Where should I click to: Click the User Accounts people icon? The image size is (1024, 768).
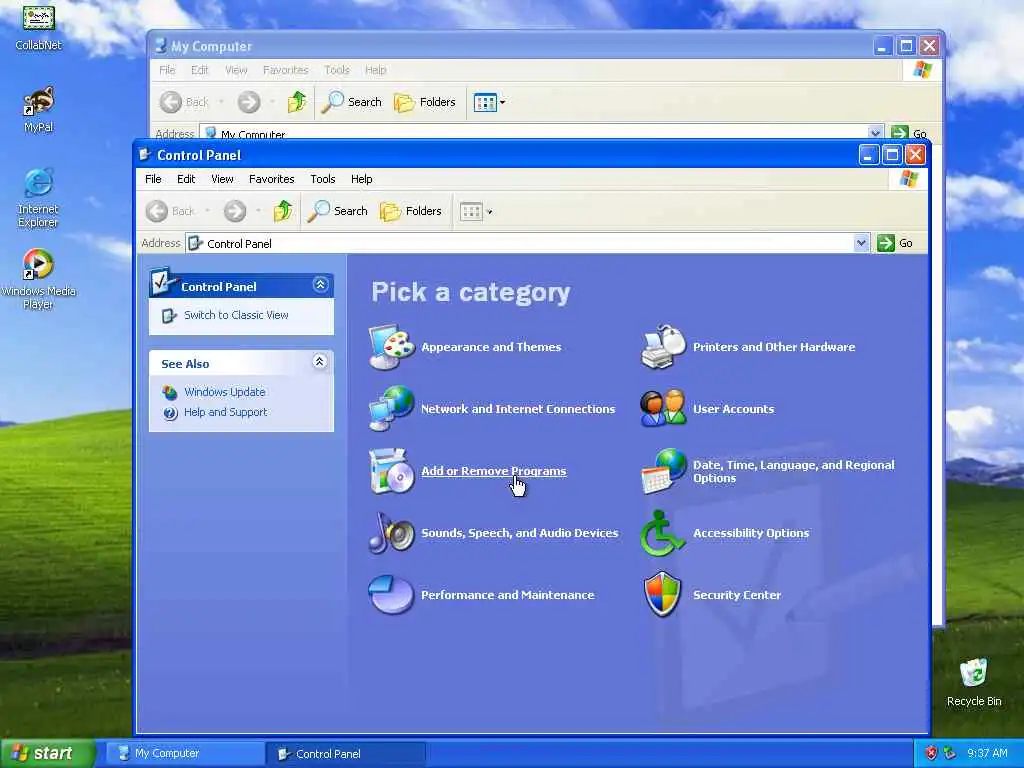663,409
